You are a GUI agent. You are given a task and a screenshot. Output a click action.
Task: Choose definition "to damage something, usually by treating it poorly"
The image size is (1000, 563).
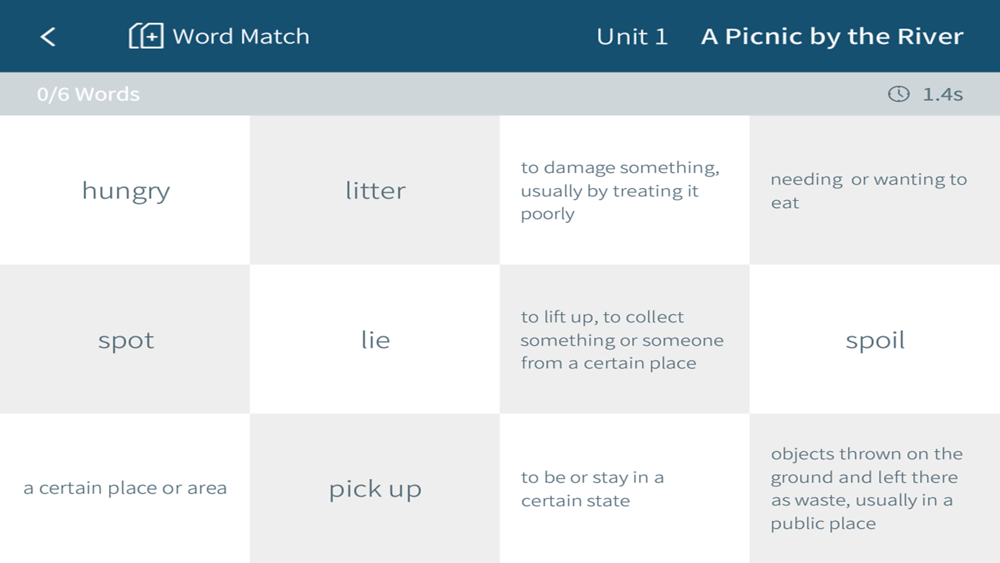point(625,190)
